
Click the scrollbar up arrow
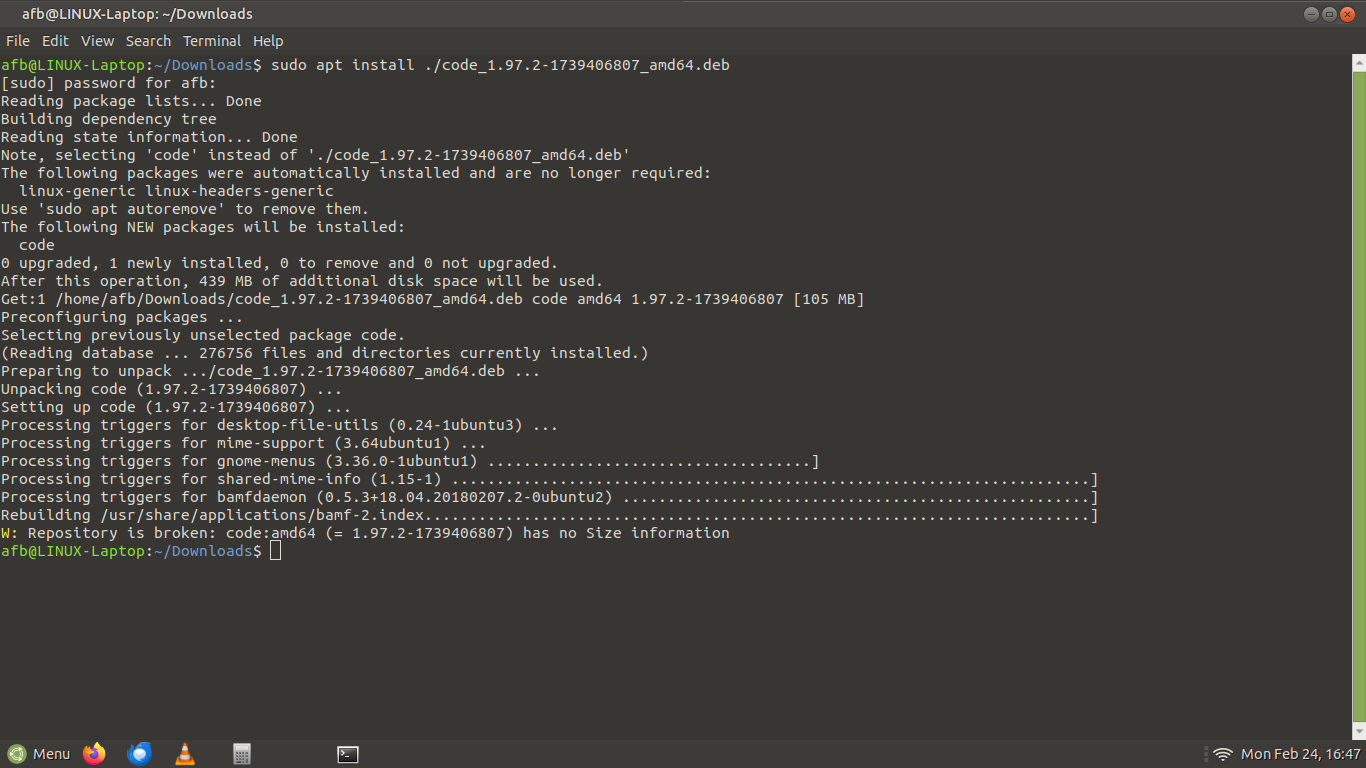[x=1358, y=63]
